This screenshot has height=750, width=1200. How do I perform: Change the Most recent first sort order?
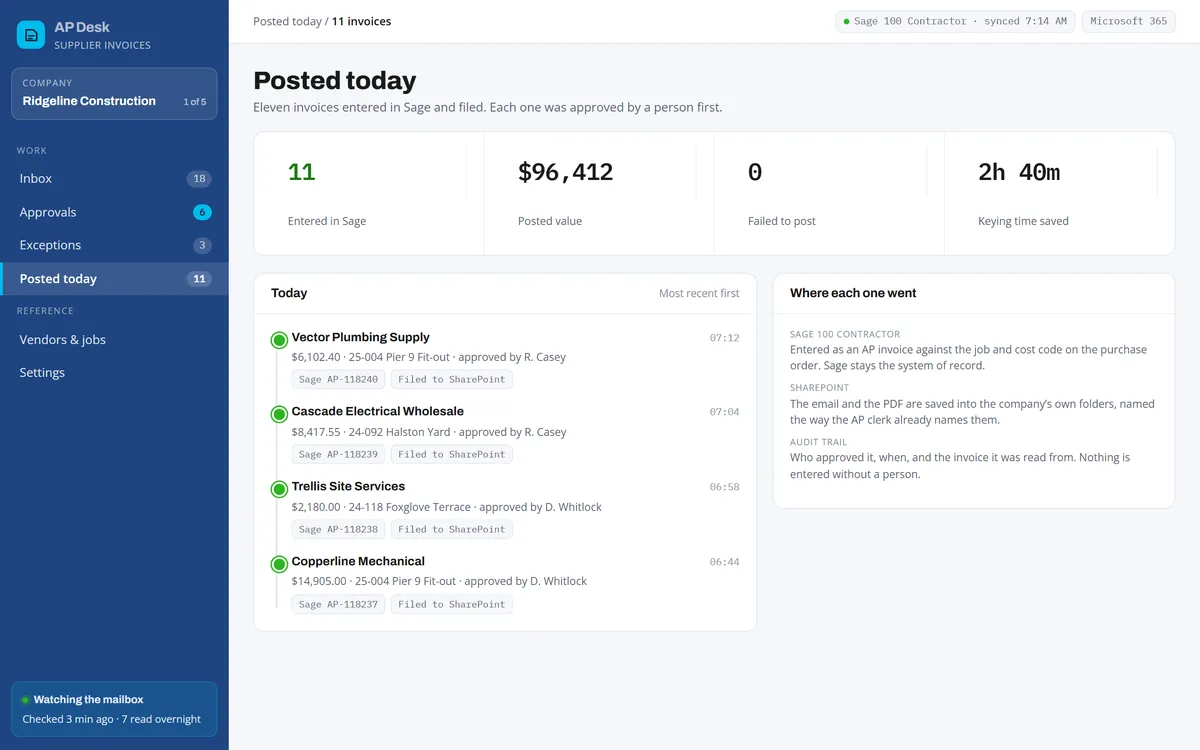pos(699,293)
